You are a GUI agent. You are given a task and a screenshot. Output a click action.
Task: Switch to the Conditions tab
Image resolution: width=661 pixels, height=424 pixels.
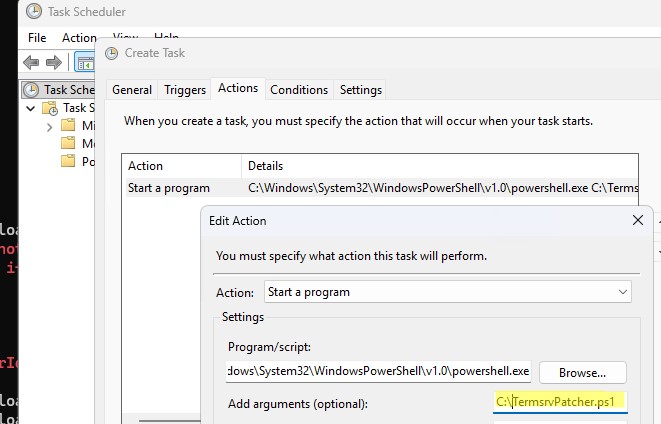tap(298, 89)
